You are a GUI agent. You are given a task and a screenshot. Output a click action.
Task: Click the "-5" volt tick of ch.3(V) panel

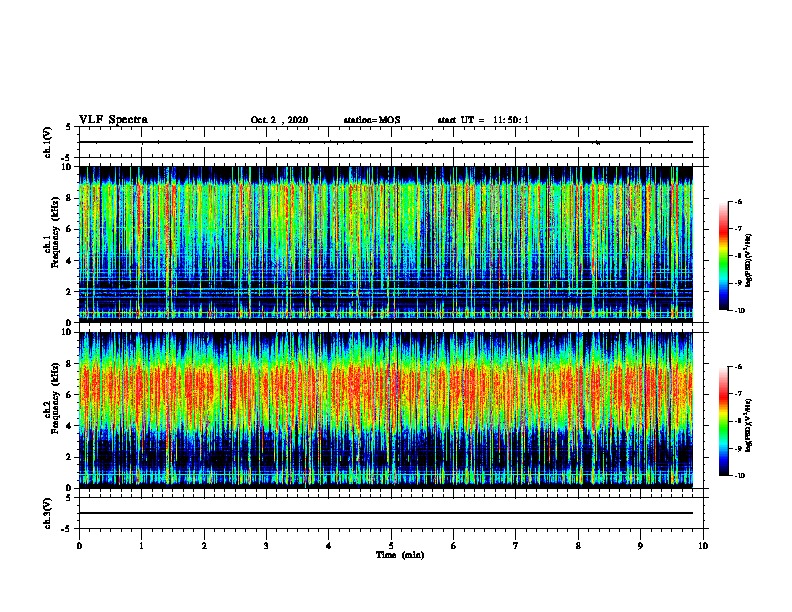66,529
